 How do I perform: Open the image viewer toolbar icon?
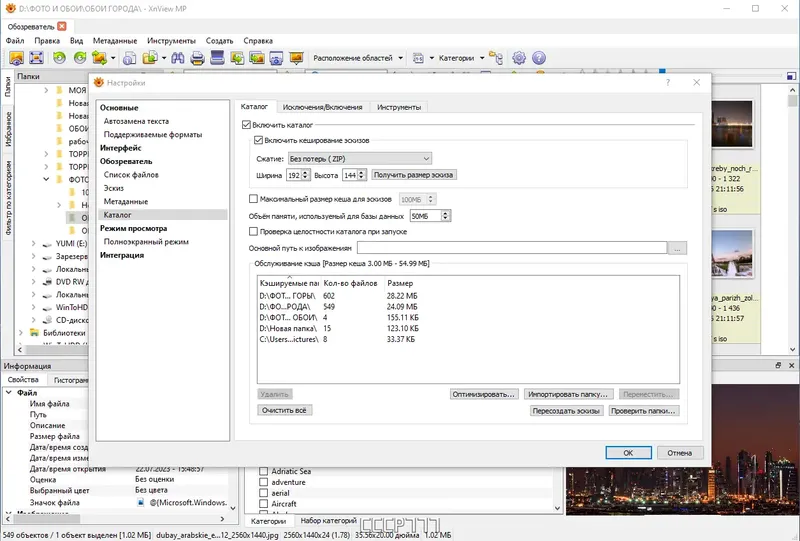click(x=16, y=58)
